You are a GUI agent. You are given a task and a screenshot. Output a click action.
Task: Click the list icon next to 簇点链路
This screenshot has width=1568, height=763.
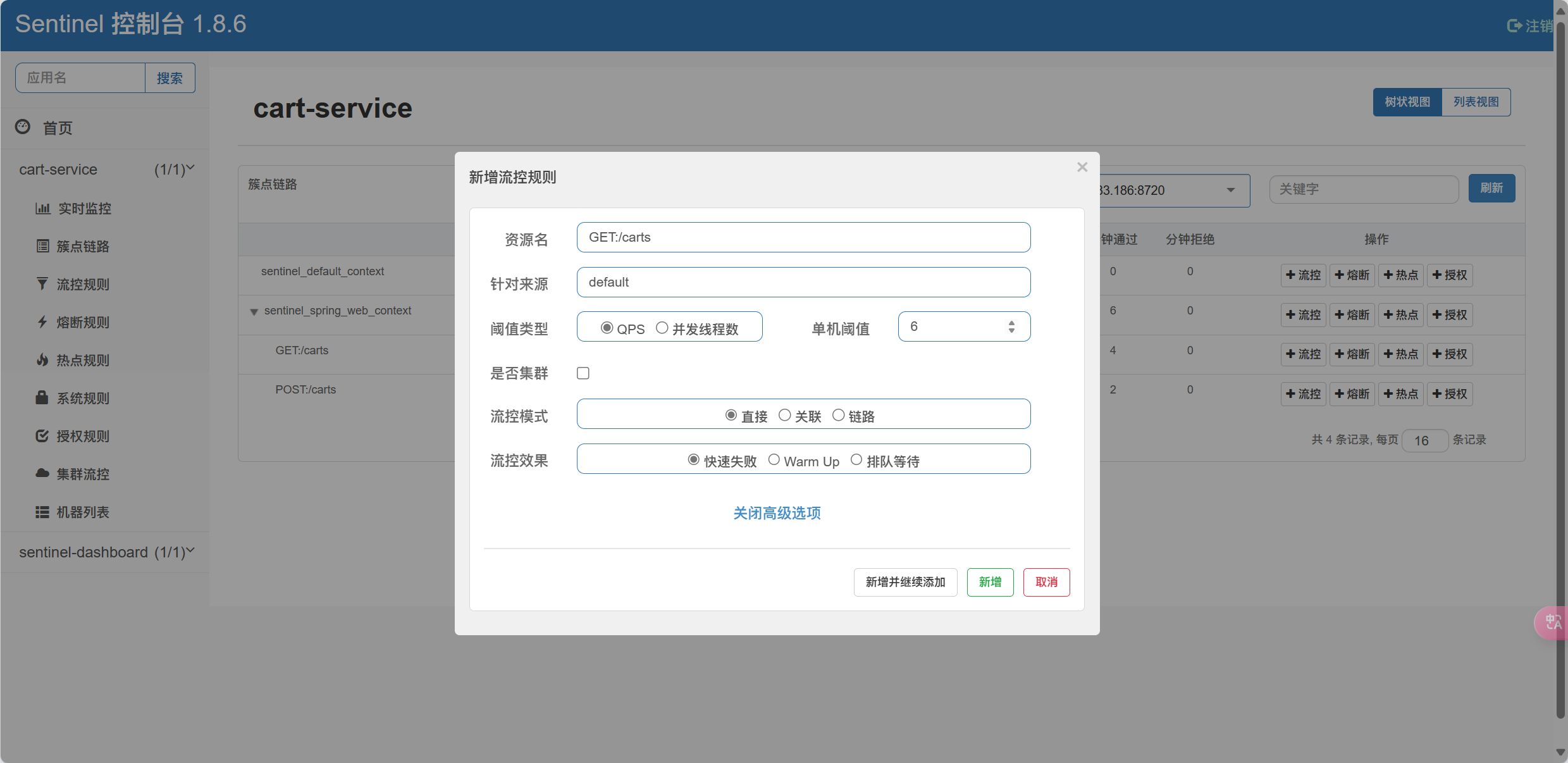point(42,246)
